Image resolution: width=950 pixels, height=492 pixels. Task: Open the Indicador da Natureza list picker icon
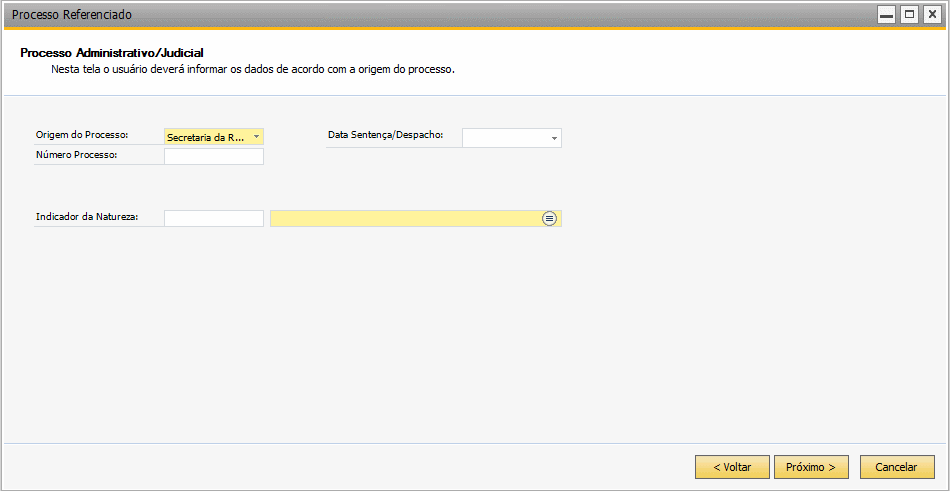[549, 218]
